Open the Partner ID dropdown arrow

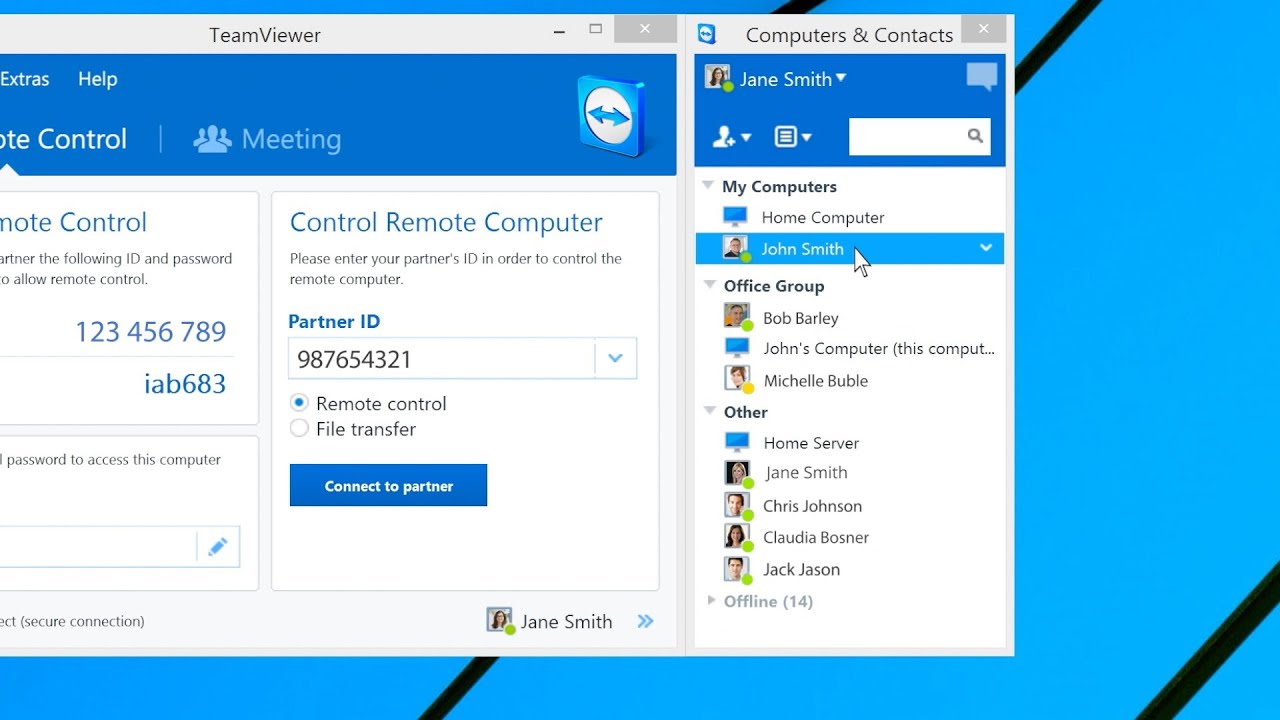pyautogui.click(x=615, y=358)
